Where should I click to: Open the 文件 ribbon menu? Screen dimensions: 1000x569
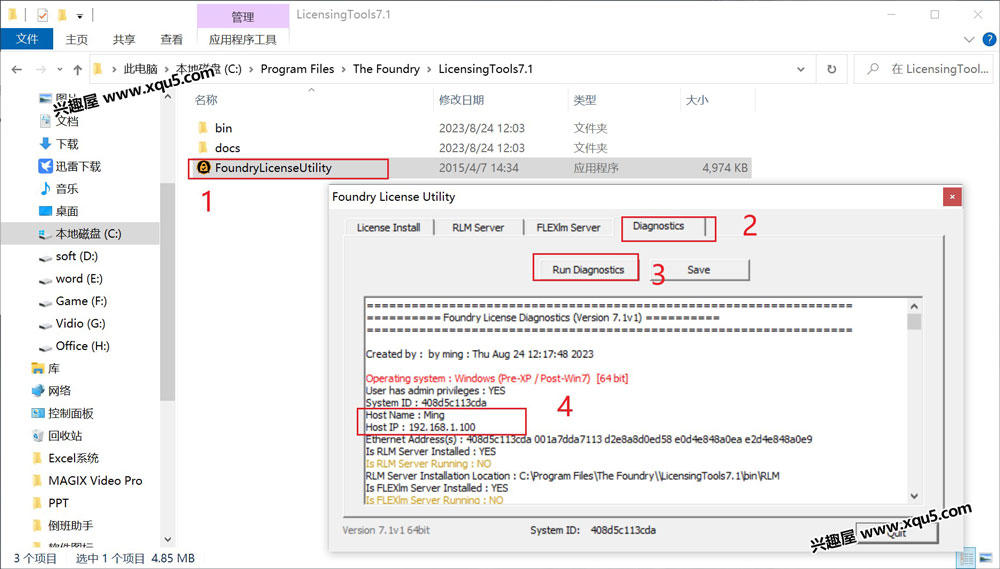(x=27, y=39)
